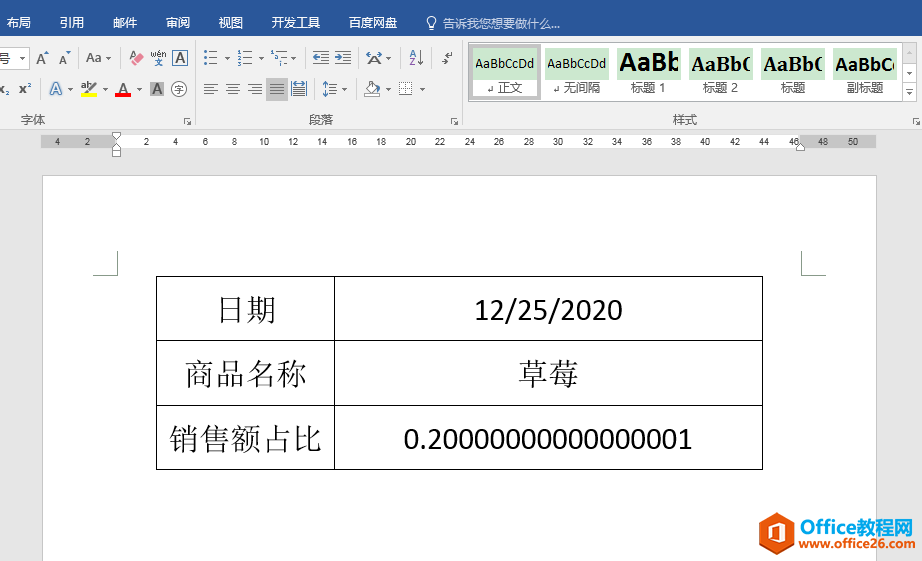Click the 0.20000000000000001 cell
This screenshot has width=922, height=561.
coord(549,438)
